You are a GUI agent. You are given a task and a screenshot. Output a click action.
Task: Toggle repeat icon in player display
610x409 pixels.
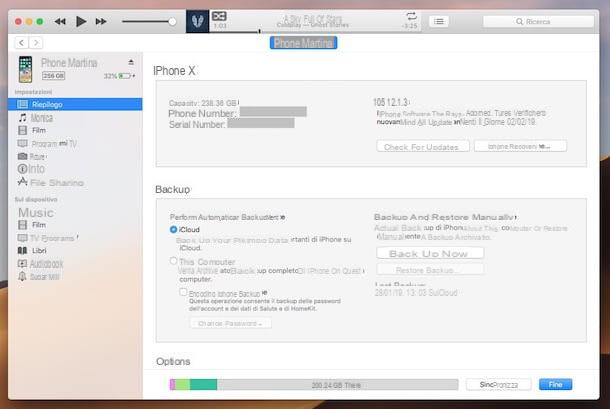(411, 16)
